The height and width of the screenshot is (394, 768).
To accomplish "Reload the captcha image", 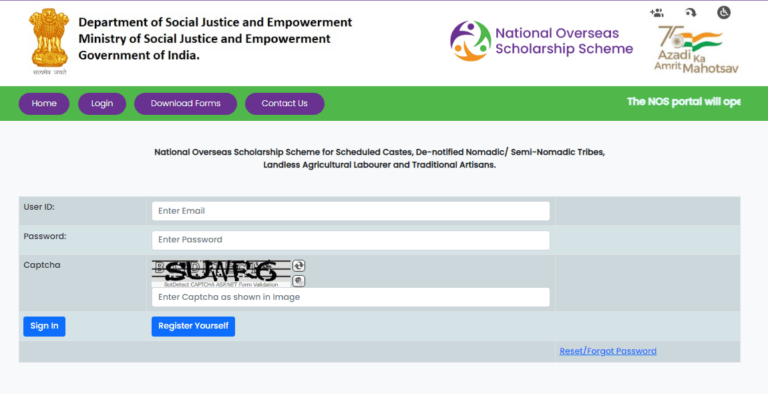I will 299,266.
